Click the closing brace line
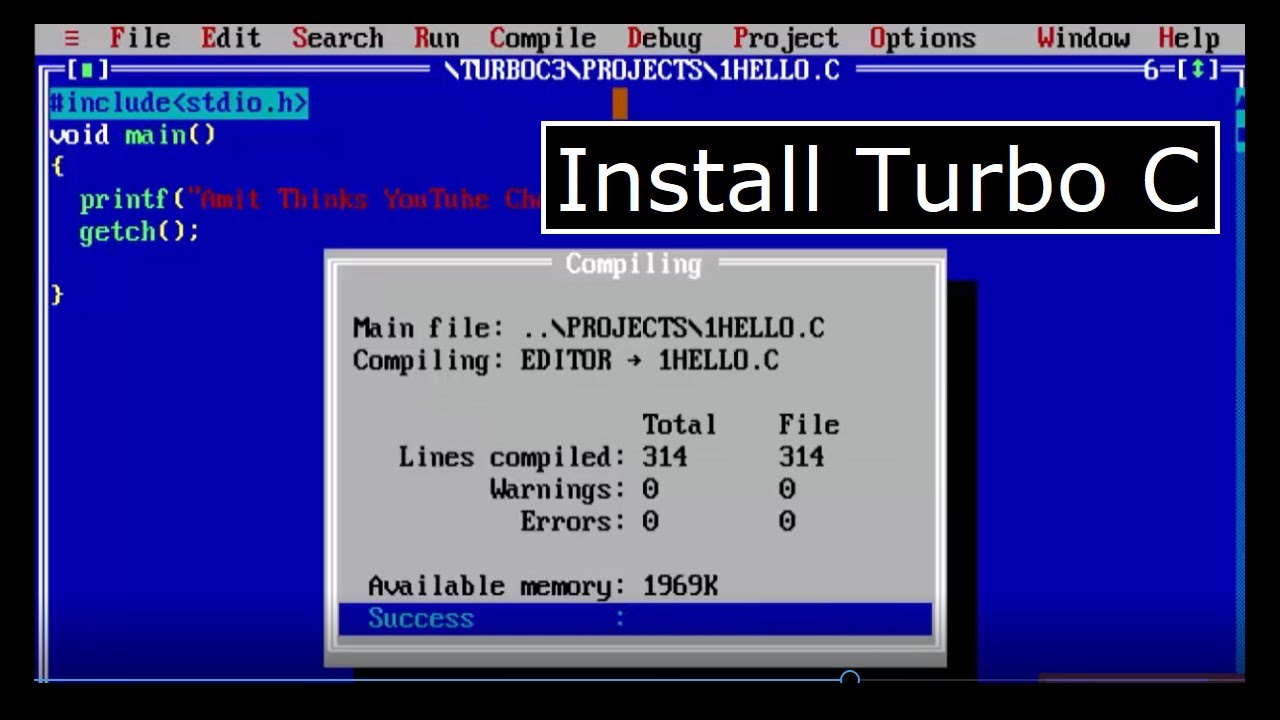Screen dimensions: 1280x720 57,295
